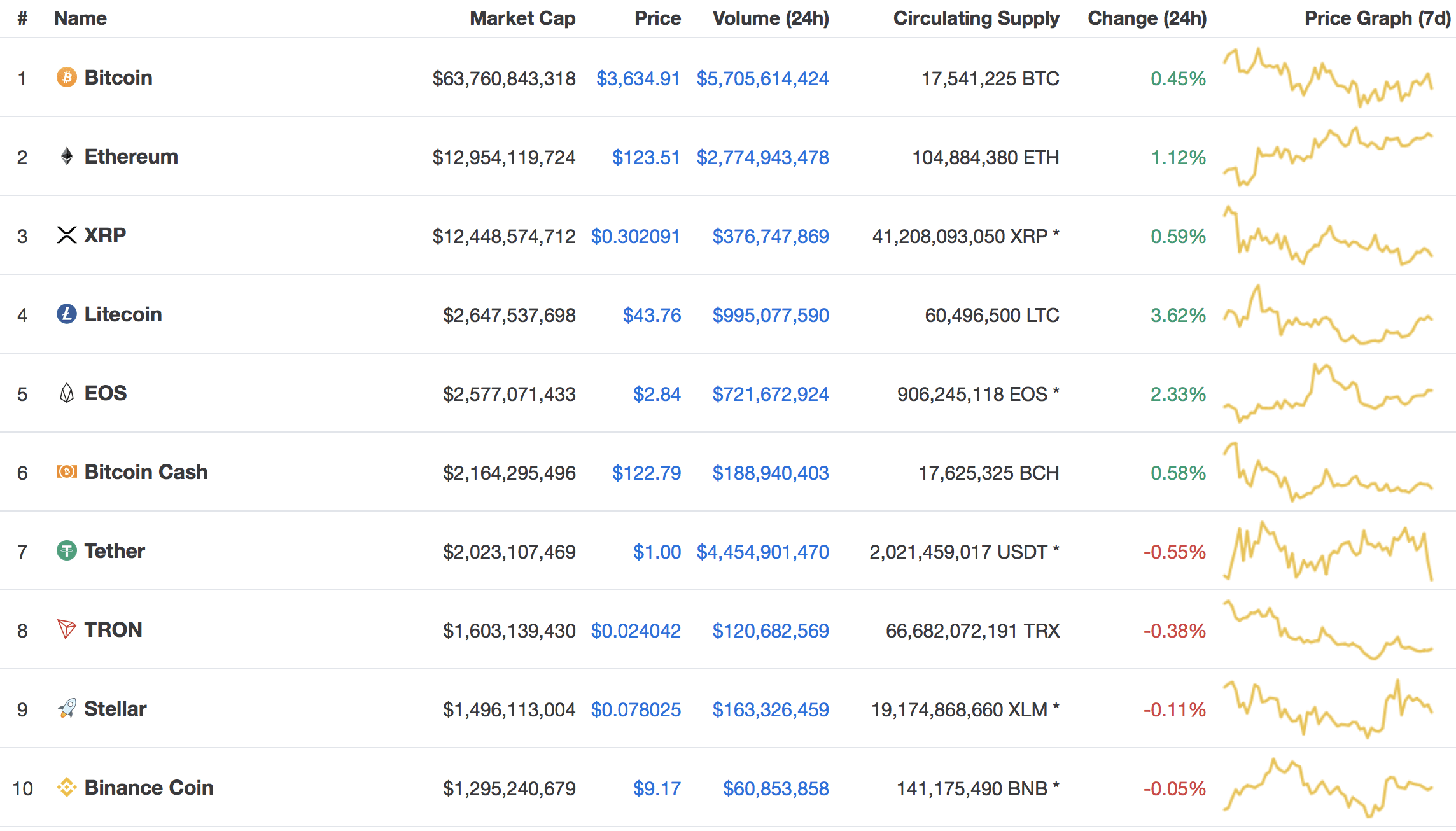Click the Stellar rocket logo icon
This screenshot has width=1456, height=831.
(x=66, y=709)
